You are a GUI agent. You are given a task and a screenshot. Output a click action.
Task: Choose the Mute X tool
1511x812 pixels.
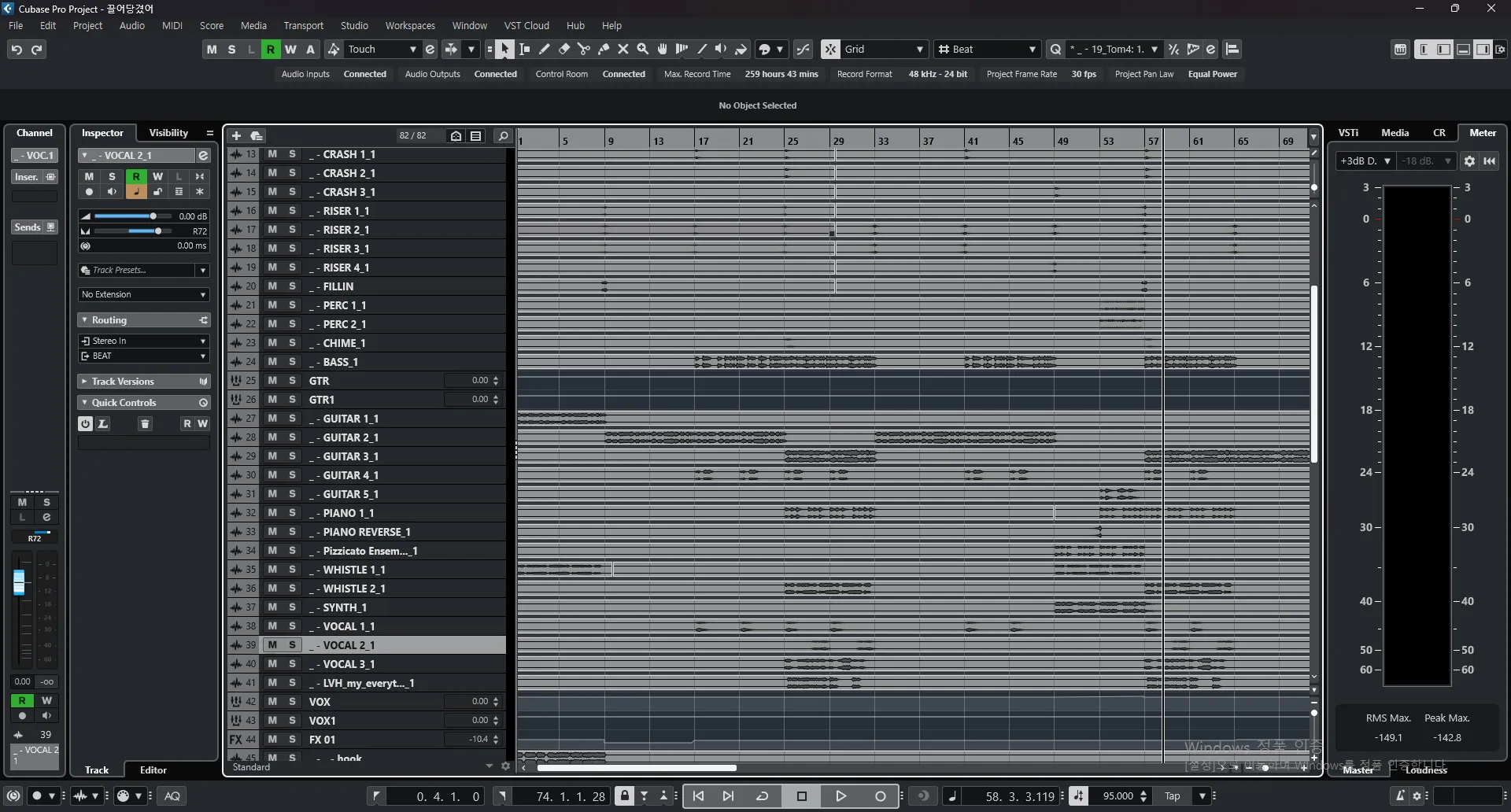pos(623,50)
